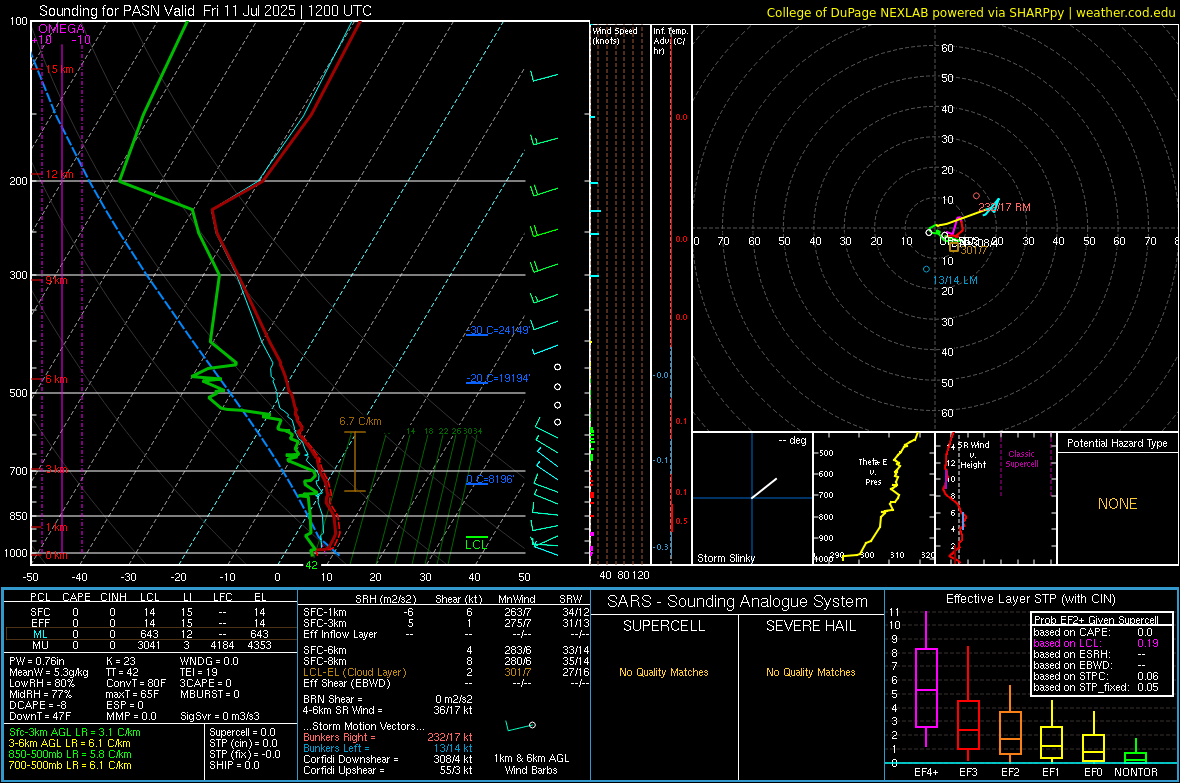Click the 'Eff Shear (EBWD)' row

[x=446, y=684]
